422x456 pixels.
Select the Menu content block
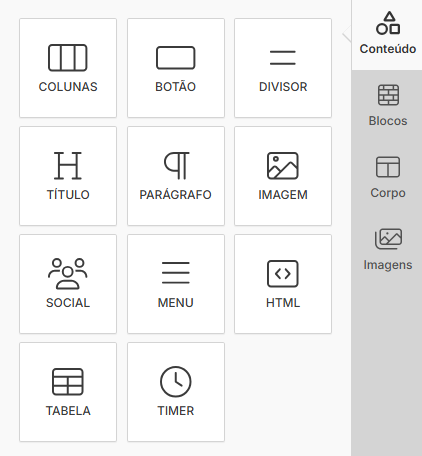click(176, 284)
